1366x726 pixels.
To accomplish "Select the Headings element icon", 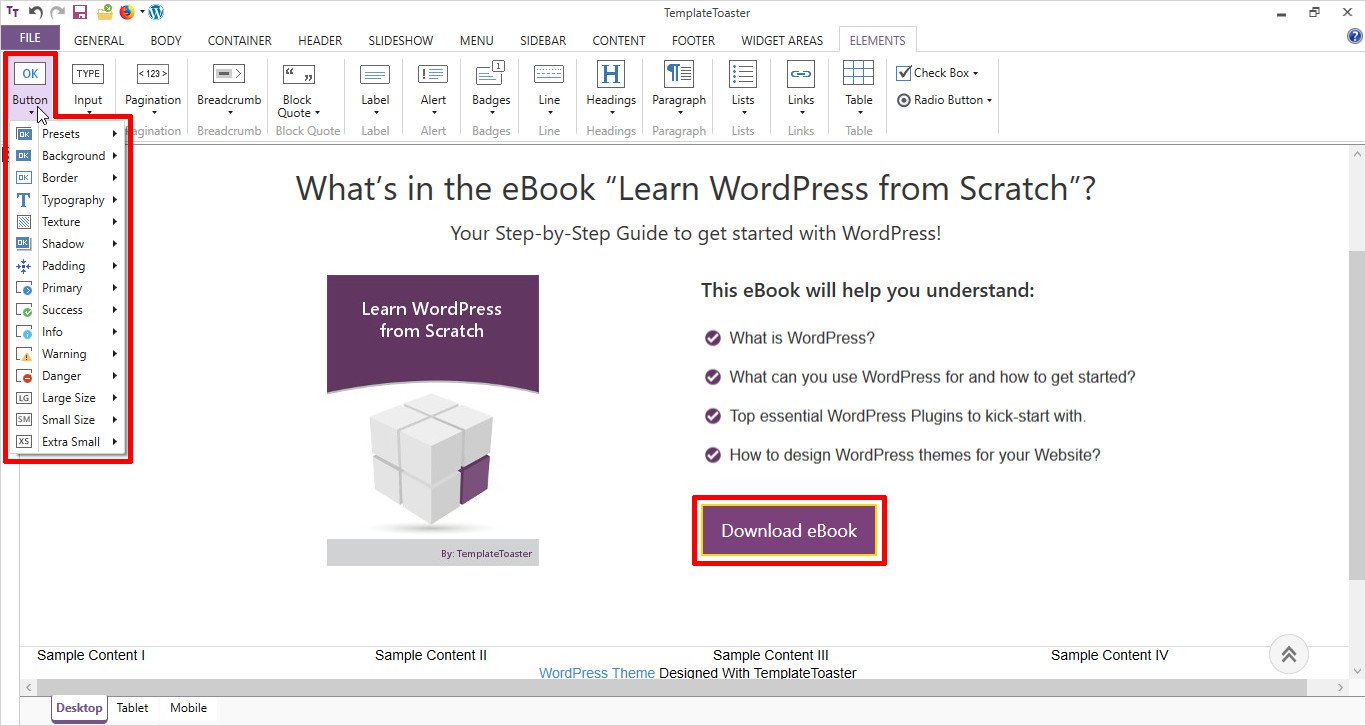I will (610, 76).
